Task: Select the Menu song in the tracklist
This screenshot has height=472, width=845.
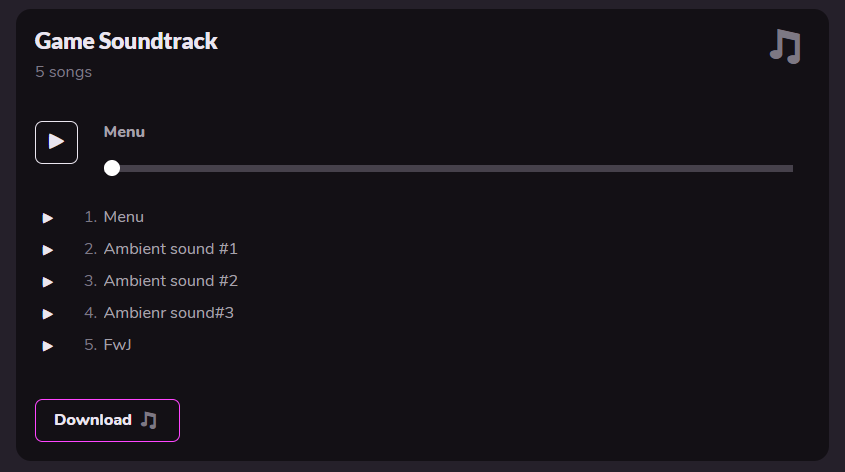Action: pyautogui.click(x=124, y=217)
